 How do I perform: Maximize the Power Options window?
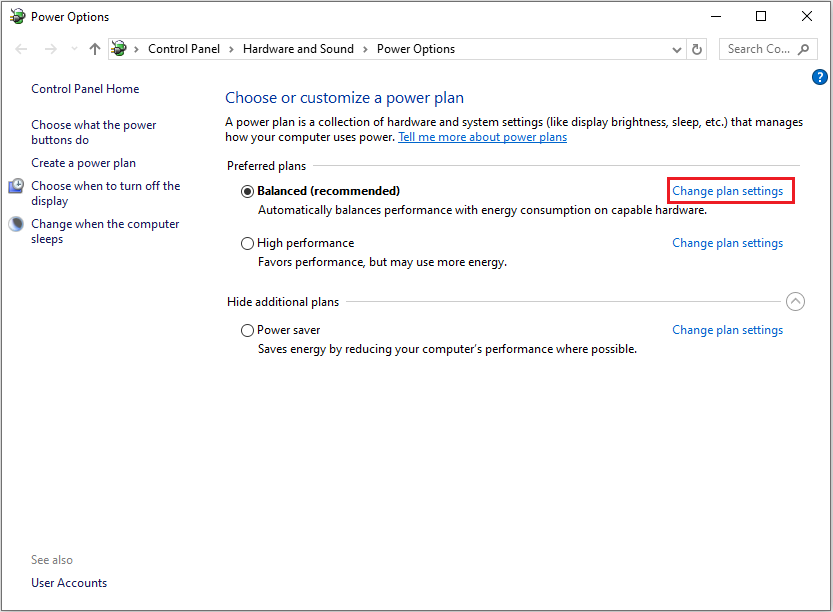coord(761,16)
